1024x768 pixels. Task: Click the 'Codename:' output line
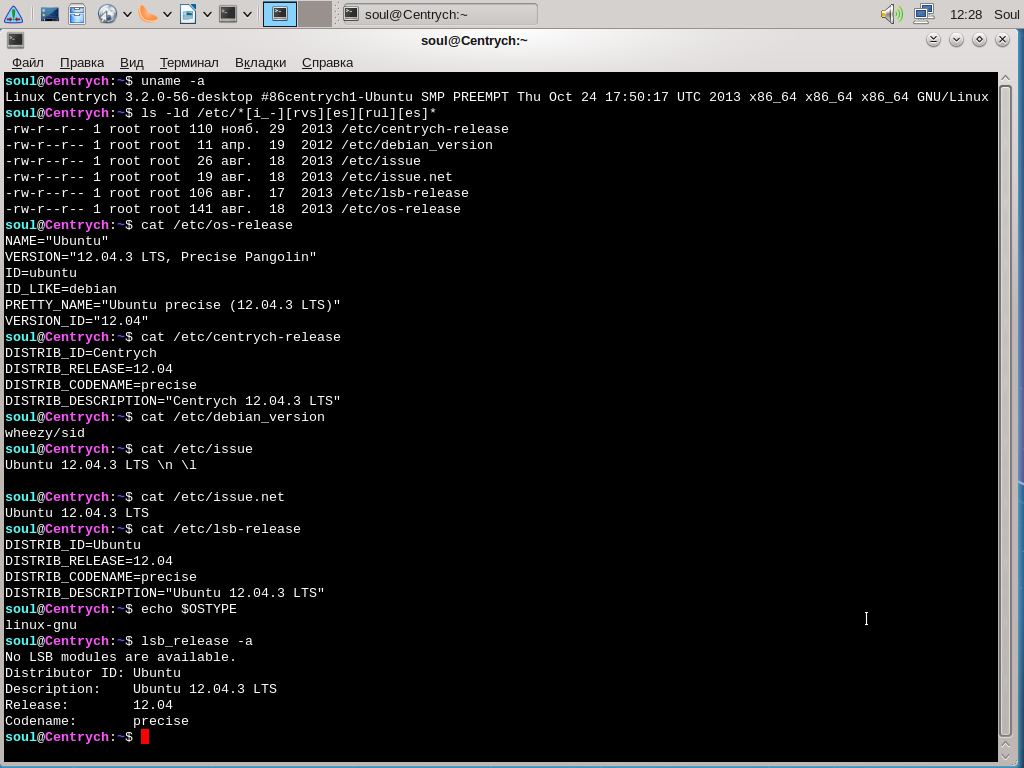(97, 721)
